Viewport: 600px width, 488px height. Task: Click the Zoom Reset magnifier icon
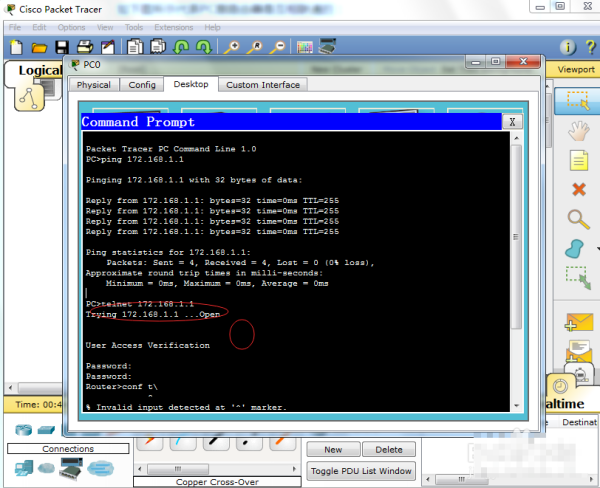tap(254, 47)
